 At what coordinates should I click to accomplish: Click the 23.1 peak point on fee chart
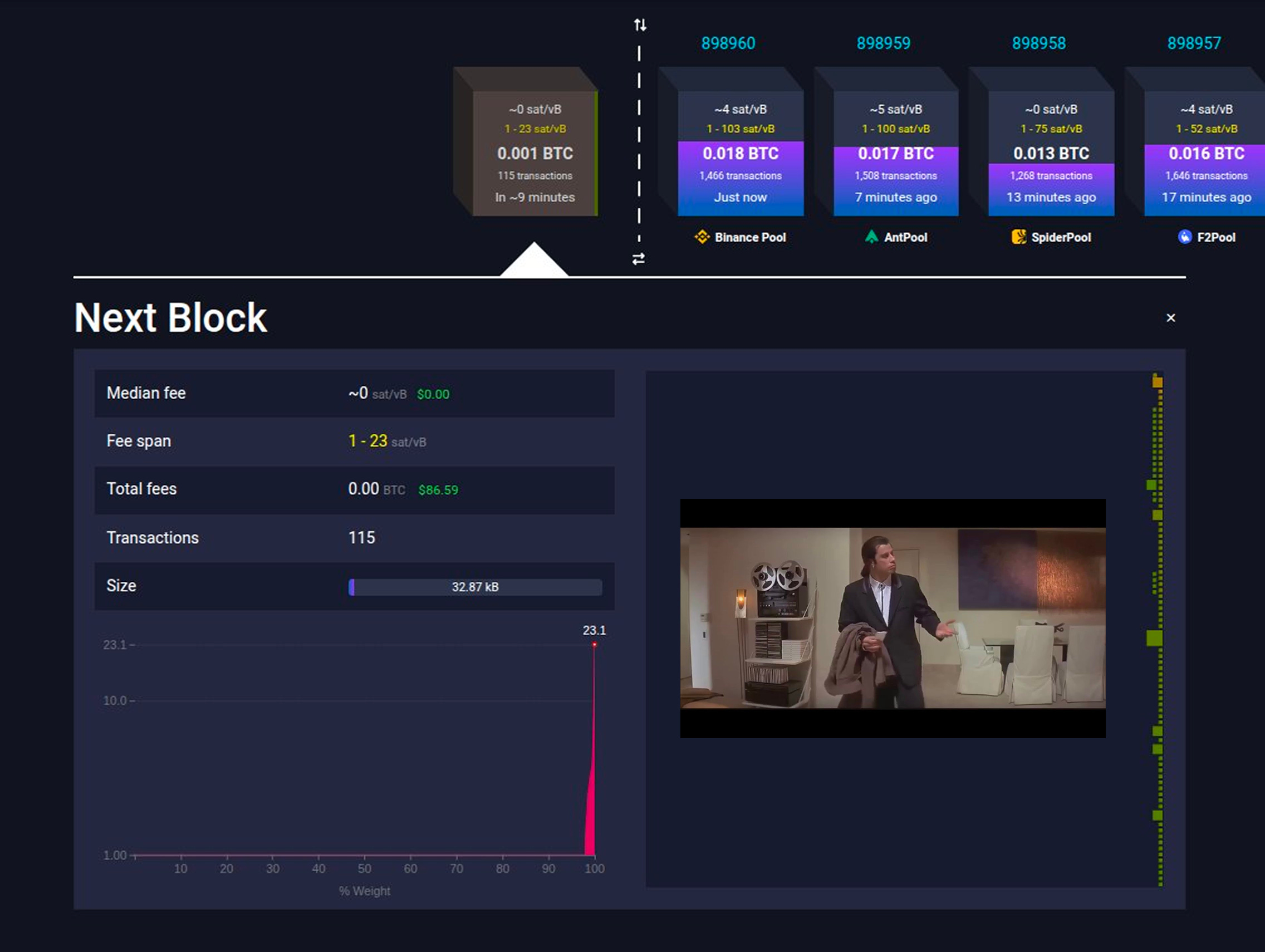click(x=594, y=644)
